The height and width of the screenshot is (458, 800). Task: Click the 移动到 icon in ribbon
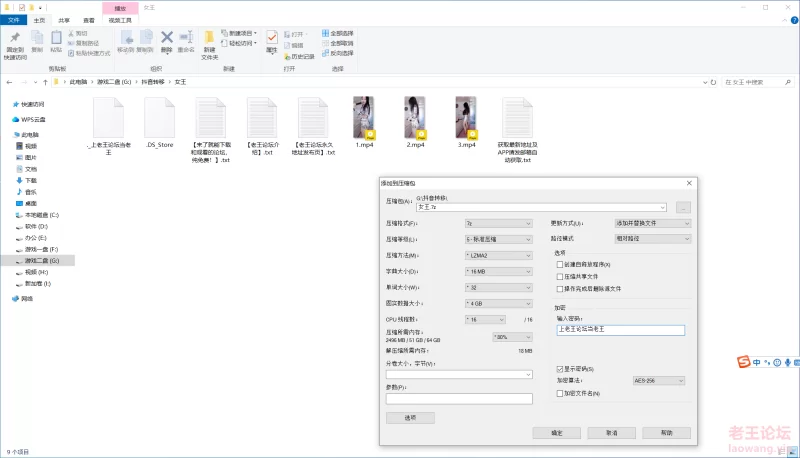(x=126, y=38)
